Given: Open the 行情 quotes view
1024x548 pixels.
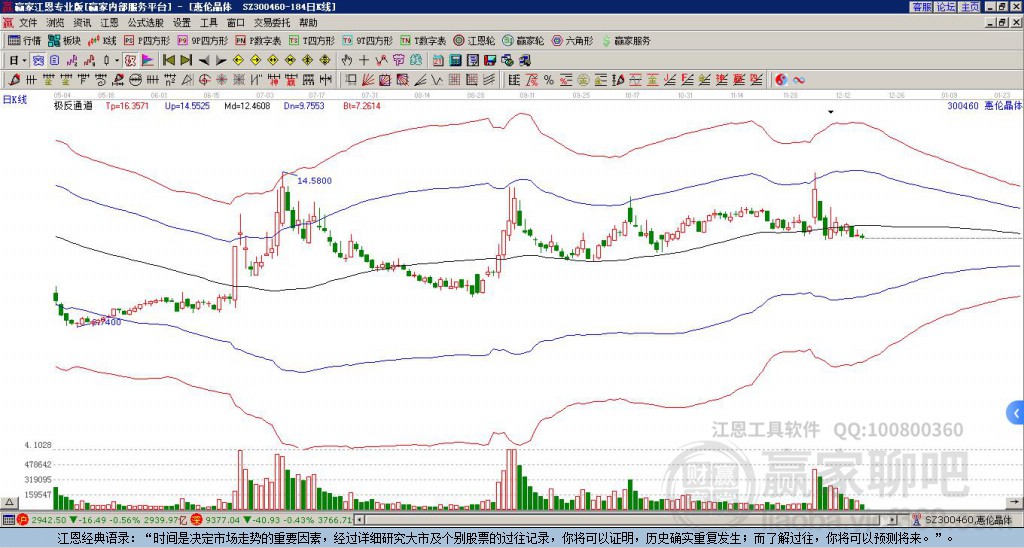Looking at the screenshot, I should [x=25, y=40].
